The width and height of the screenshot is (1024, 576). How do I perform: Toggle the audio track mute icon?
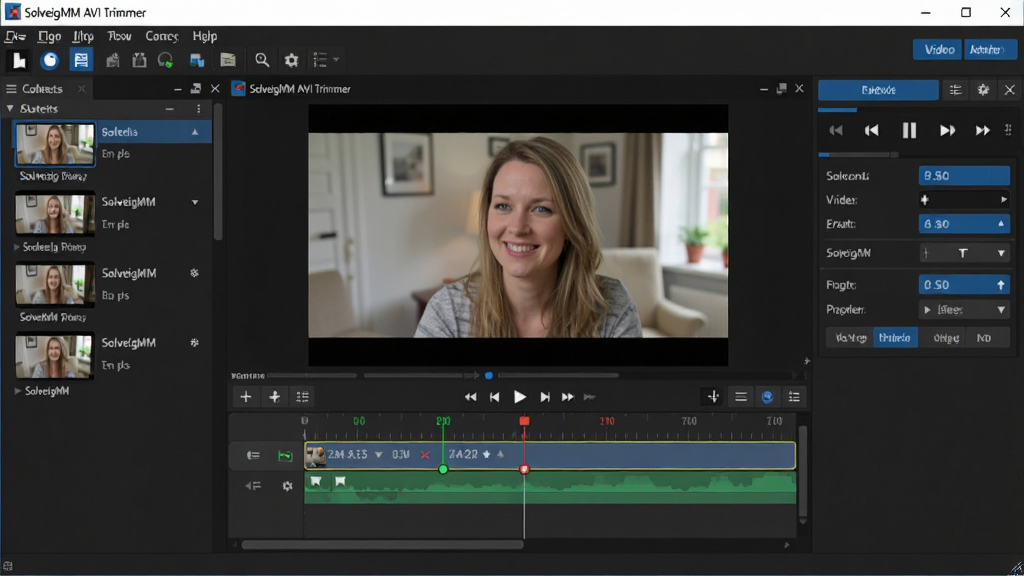click(253, 486)
